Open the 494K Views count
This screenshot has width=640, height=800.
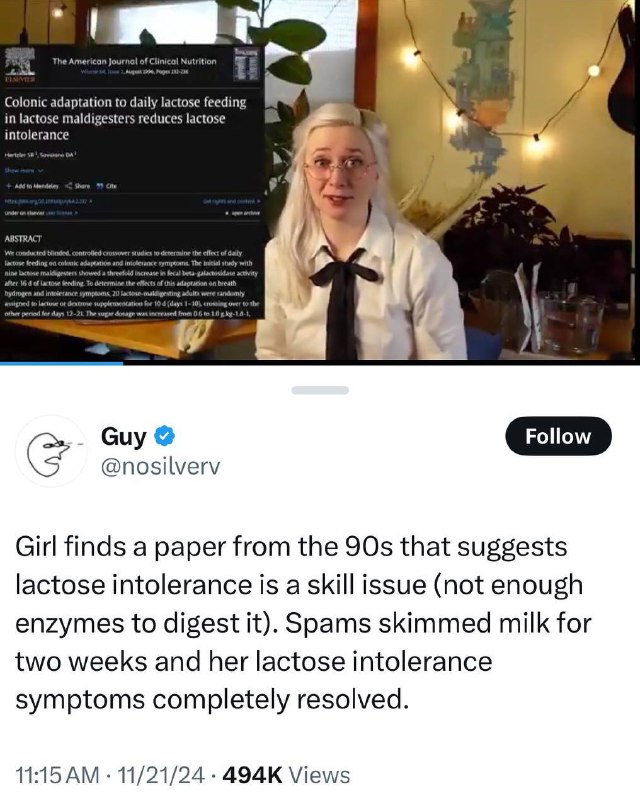[286, 775]
